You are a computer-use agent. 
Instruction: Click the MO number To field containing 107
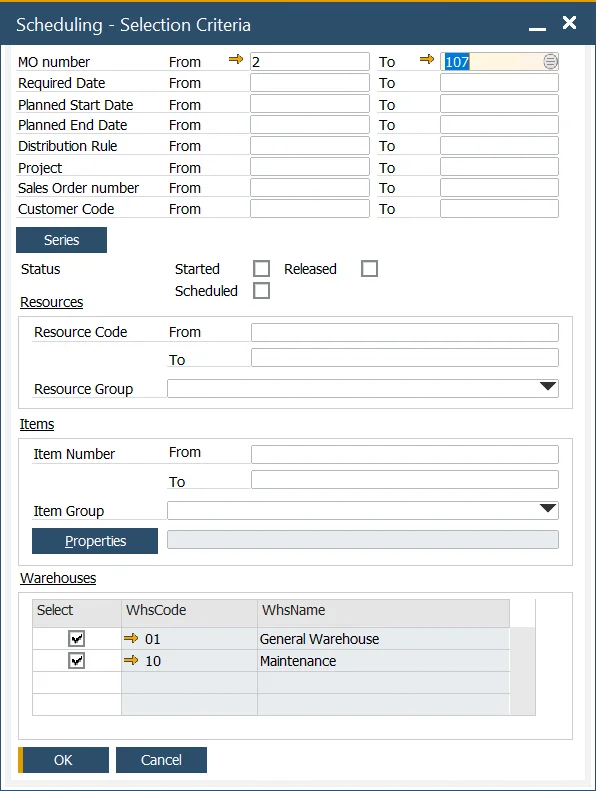pyautogui.click(x=499, y=62)
